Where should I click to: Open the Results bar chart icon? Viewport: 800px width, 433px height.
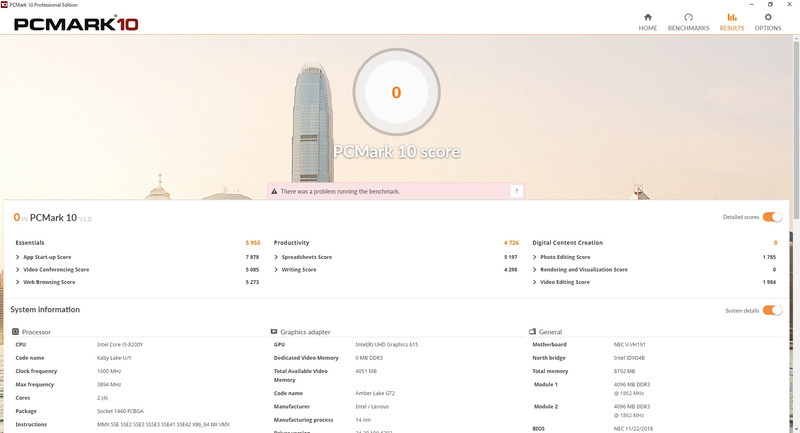click(732, 17)
